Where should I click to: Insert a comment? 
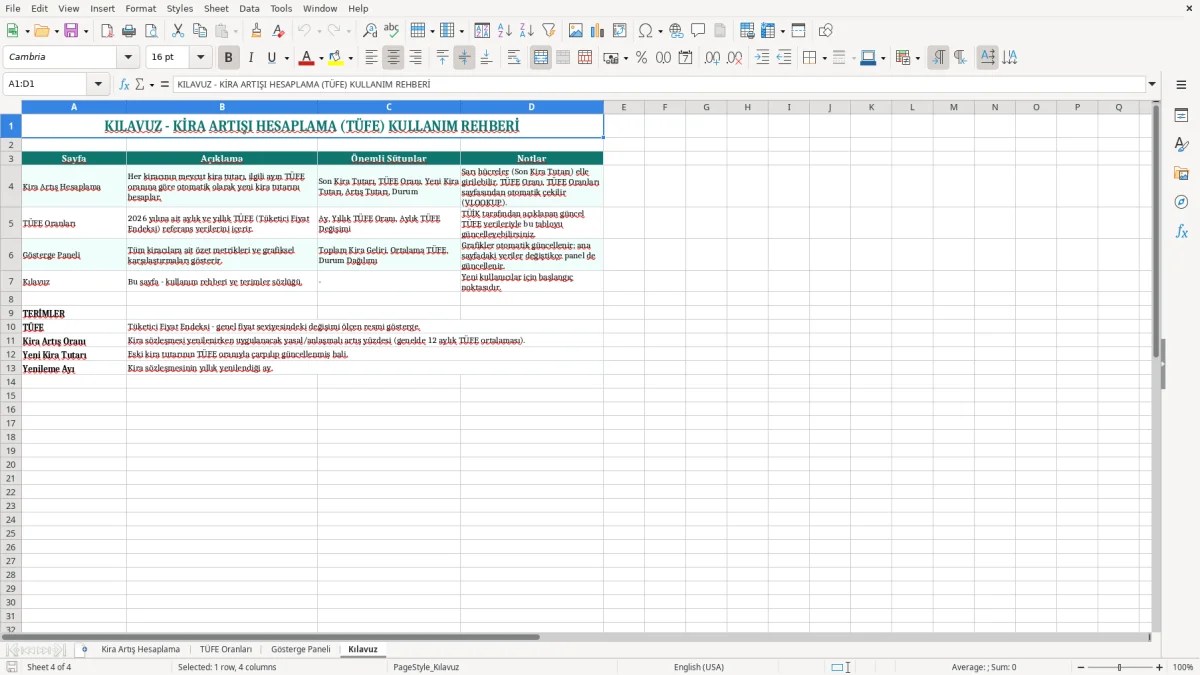tap(698, 31)
